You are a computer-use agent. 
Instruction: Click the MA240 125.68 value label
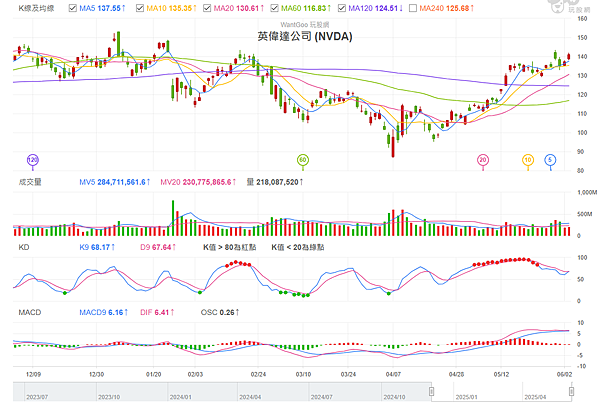click(447, 8)
